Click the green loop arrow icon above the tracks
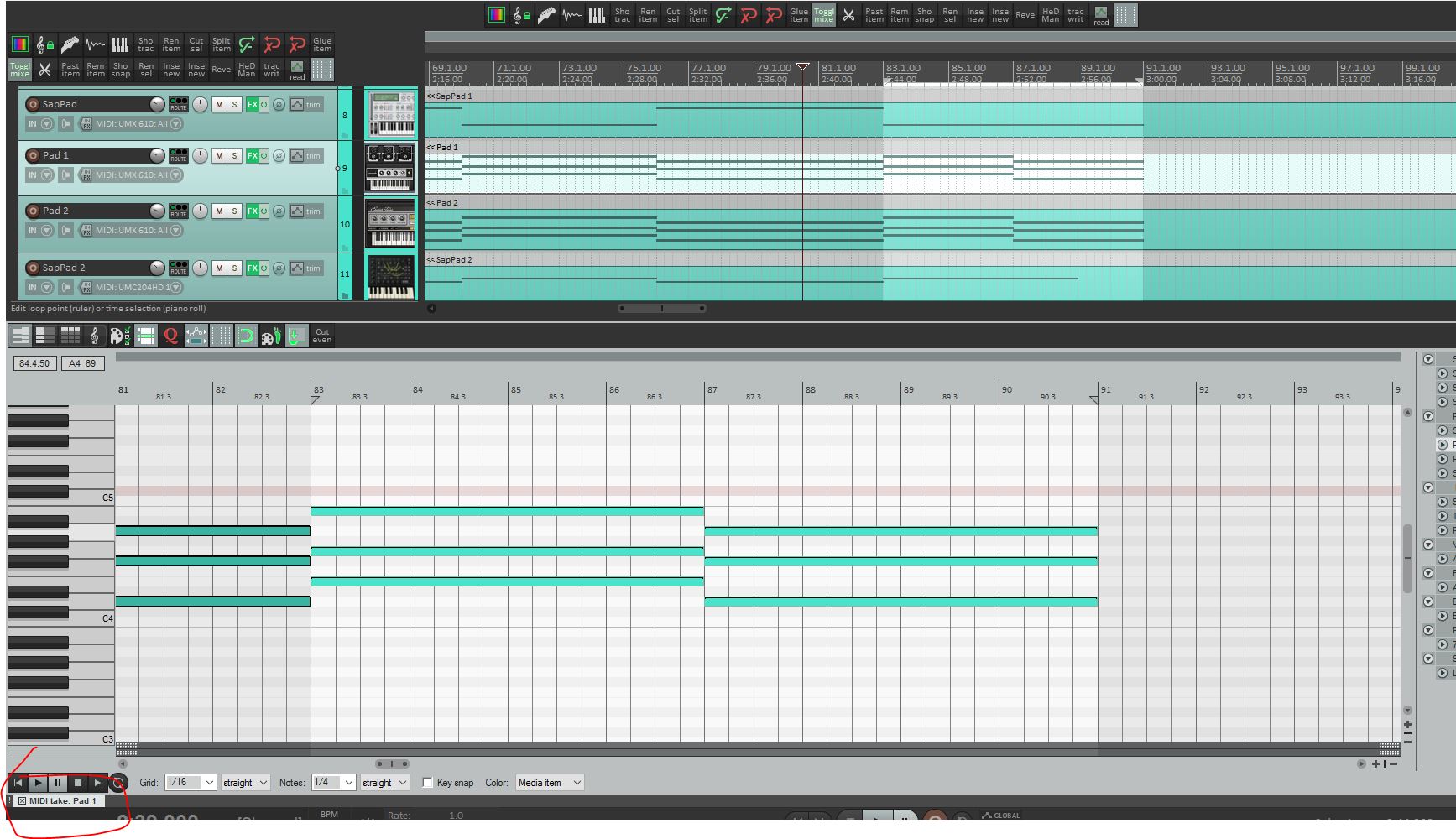The height and width of the screenshot is (839, 1456). [247, 44]
